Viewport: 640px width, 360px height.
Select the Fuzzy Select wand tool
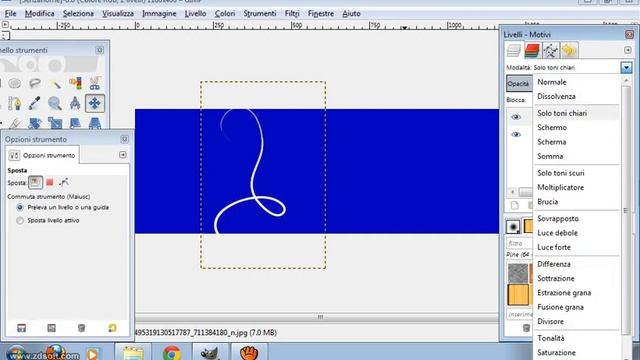tap(55, 84)
